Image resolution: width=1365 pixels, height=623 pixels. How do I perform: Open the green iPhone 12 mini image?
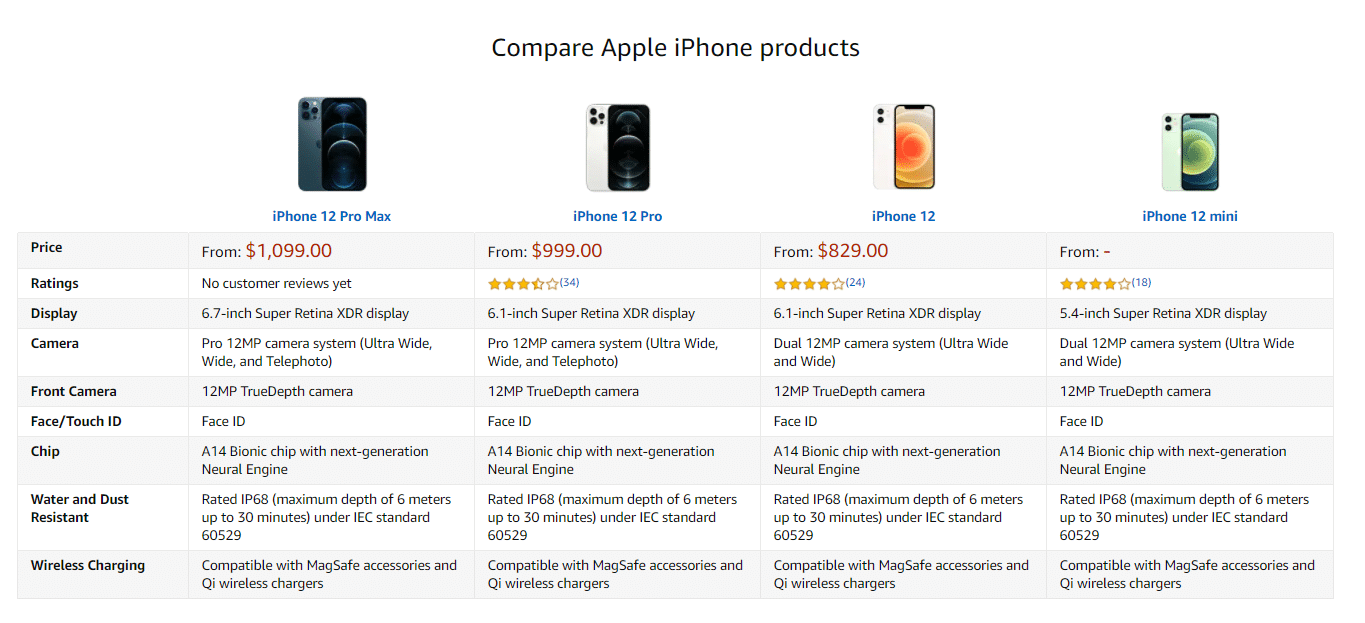(1190, 151)
